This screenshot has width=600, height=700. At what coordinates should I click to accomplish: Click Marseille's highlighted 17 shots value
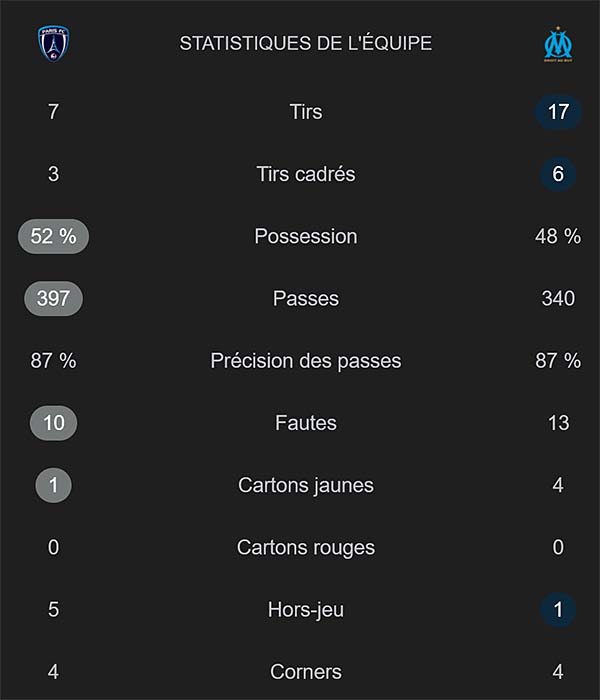tap(558, 112)
